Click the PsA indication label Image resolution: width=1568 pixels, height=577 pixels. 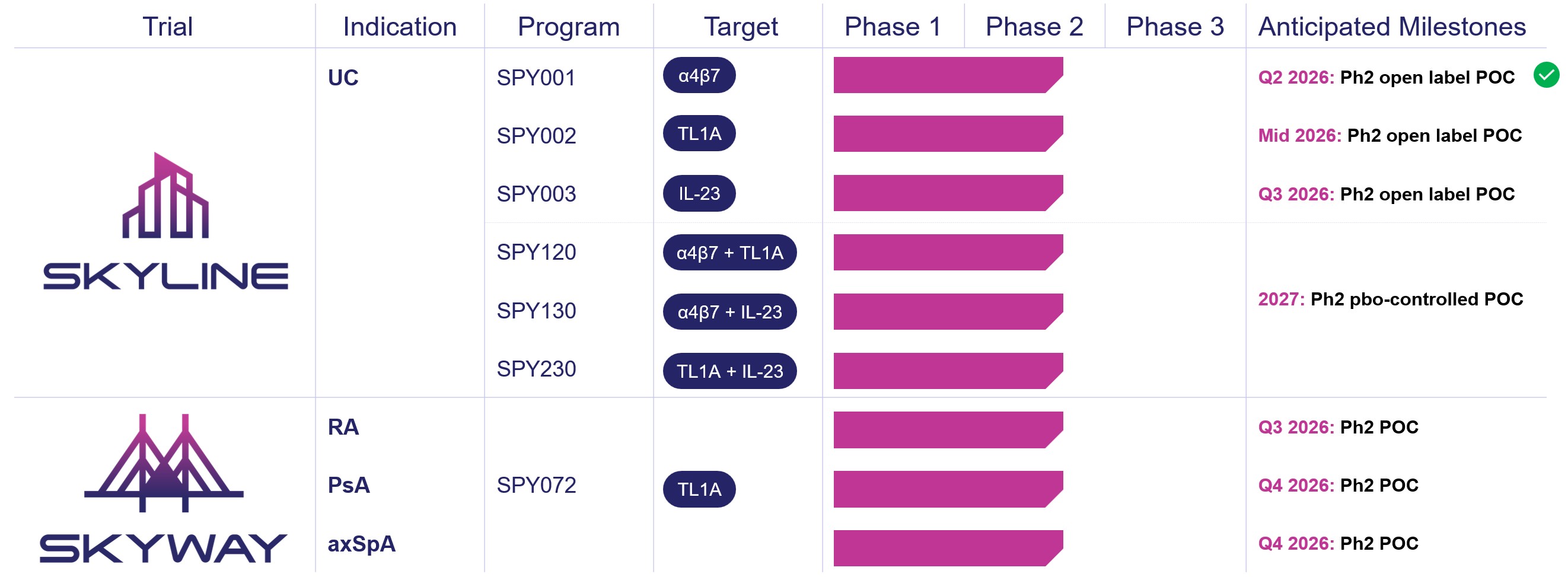pos(348,485)
